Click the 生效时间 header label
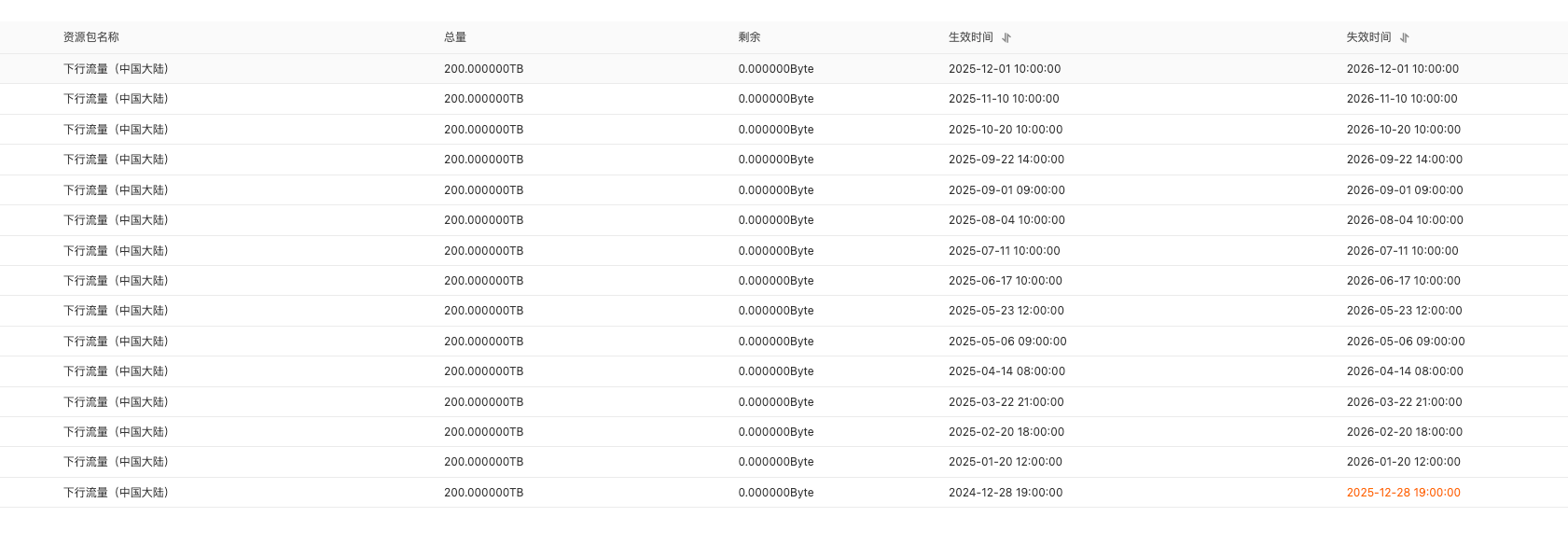This screenshot has width=1568, height=545. [x=971, y=37]
